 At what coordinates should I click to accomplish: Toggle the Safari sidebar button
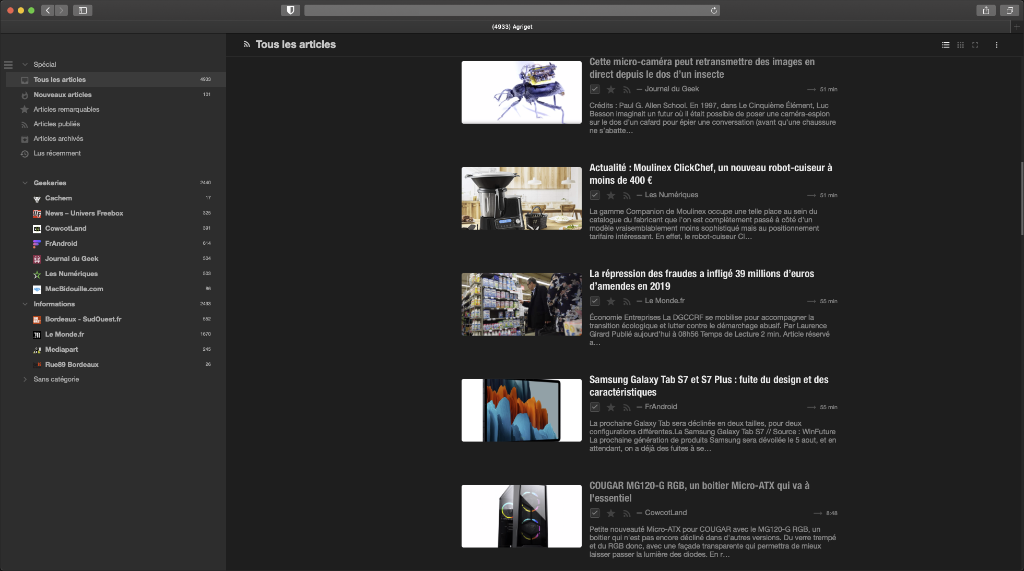(83, 10)
